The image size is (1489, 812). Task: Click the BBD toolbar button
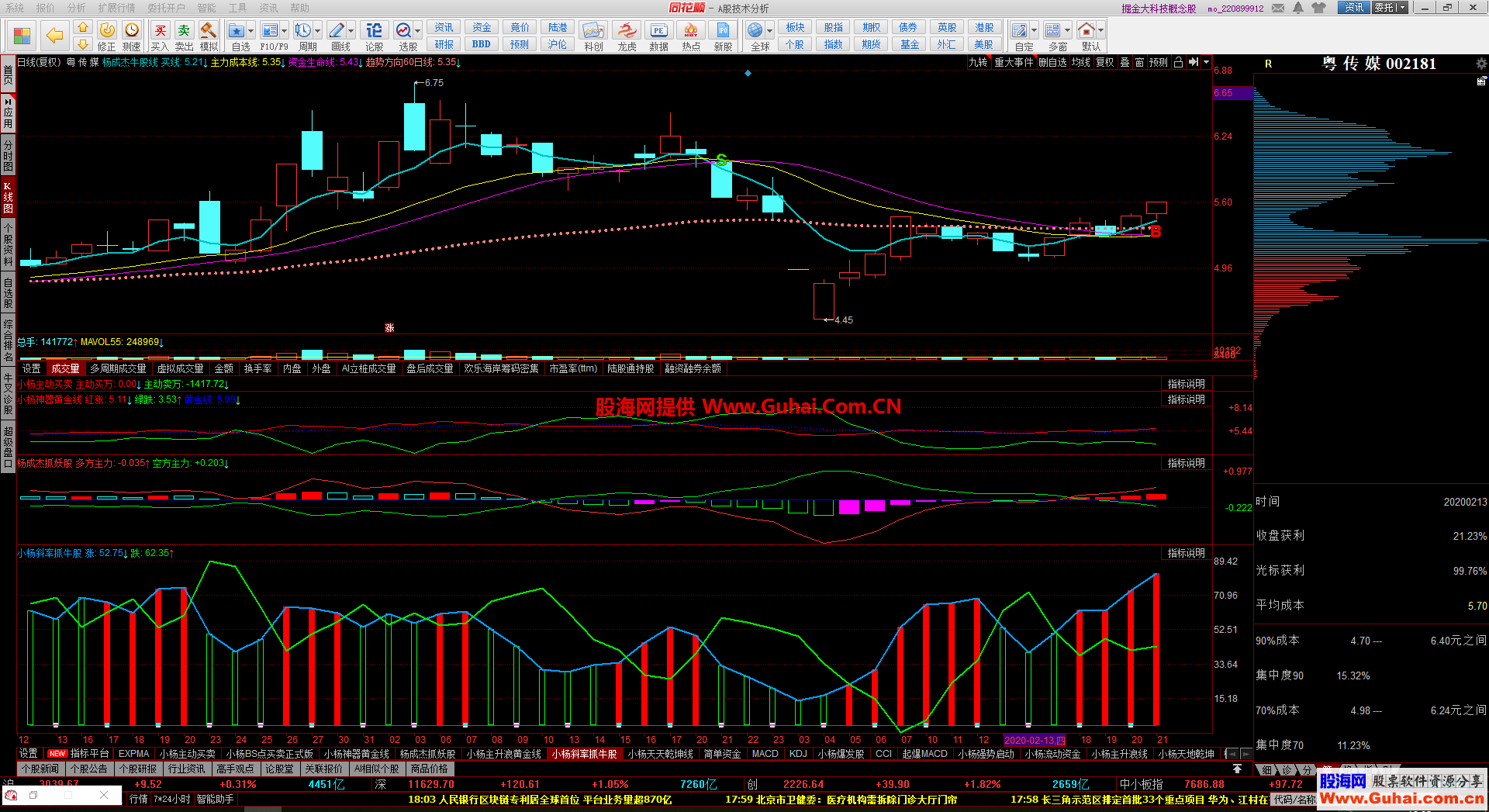pos(482,44)
